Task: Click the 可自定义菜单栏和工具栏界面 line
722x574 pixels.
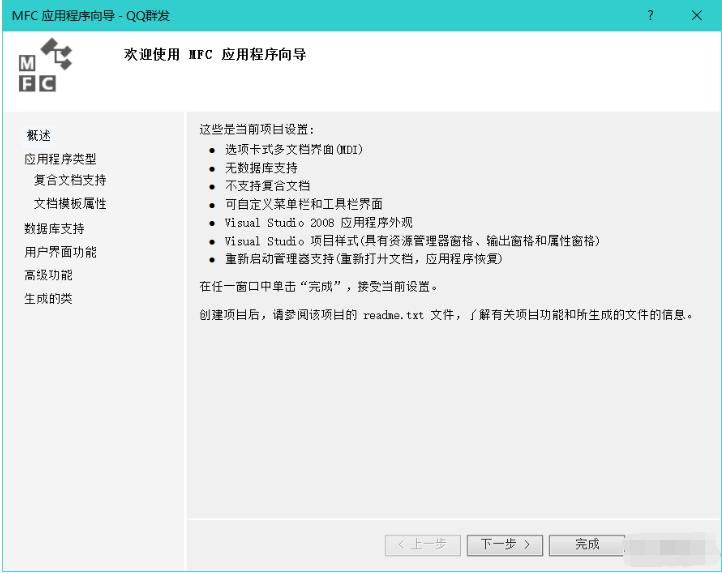Action: (x=303, y=204)
